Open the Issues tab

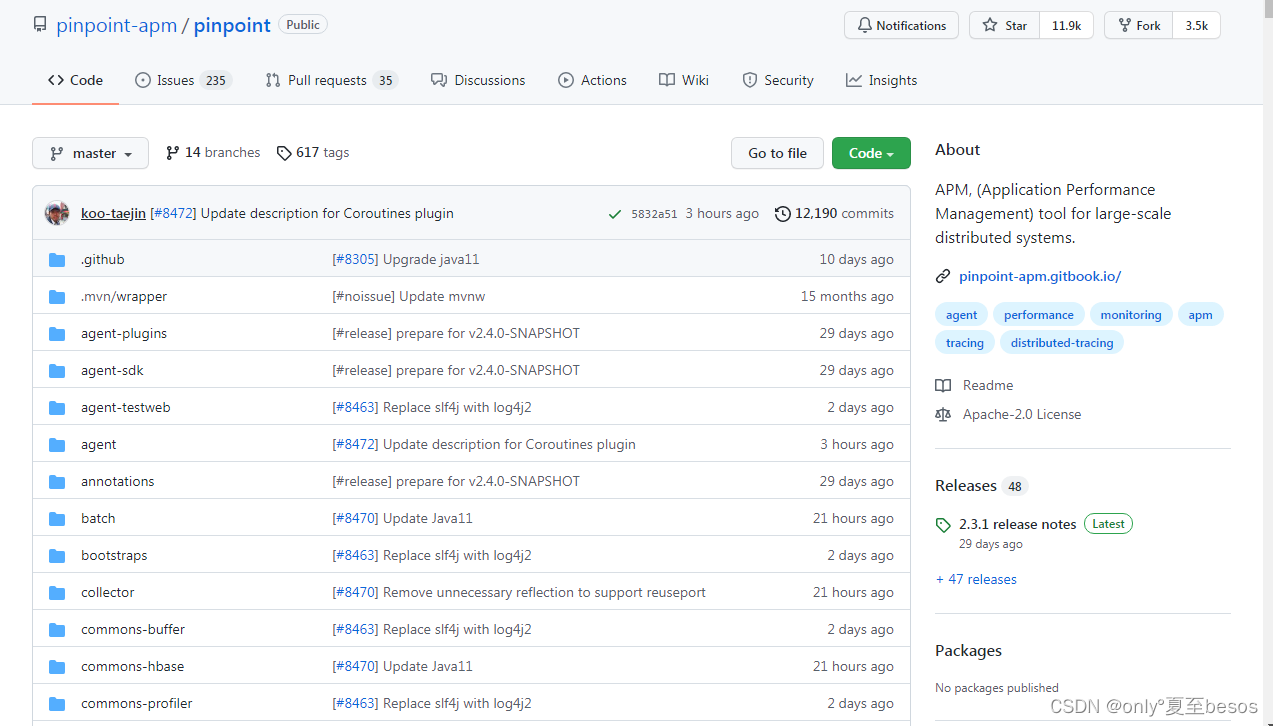pos(182,80)
